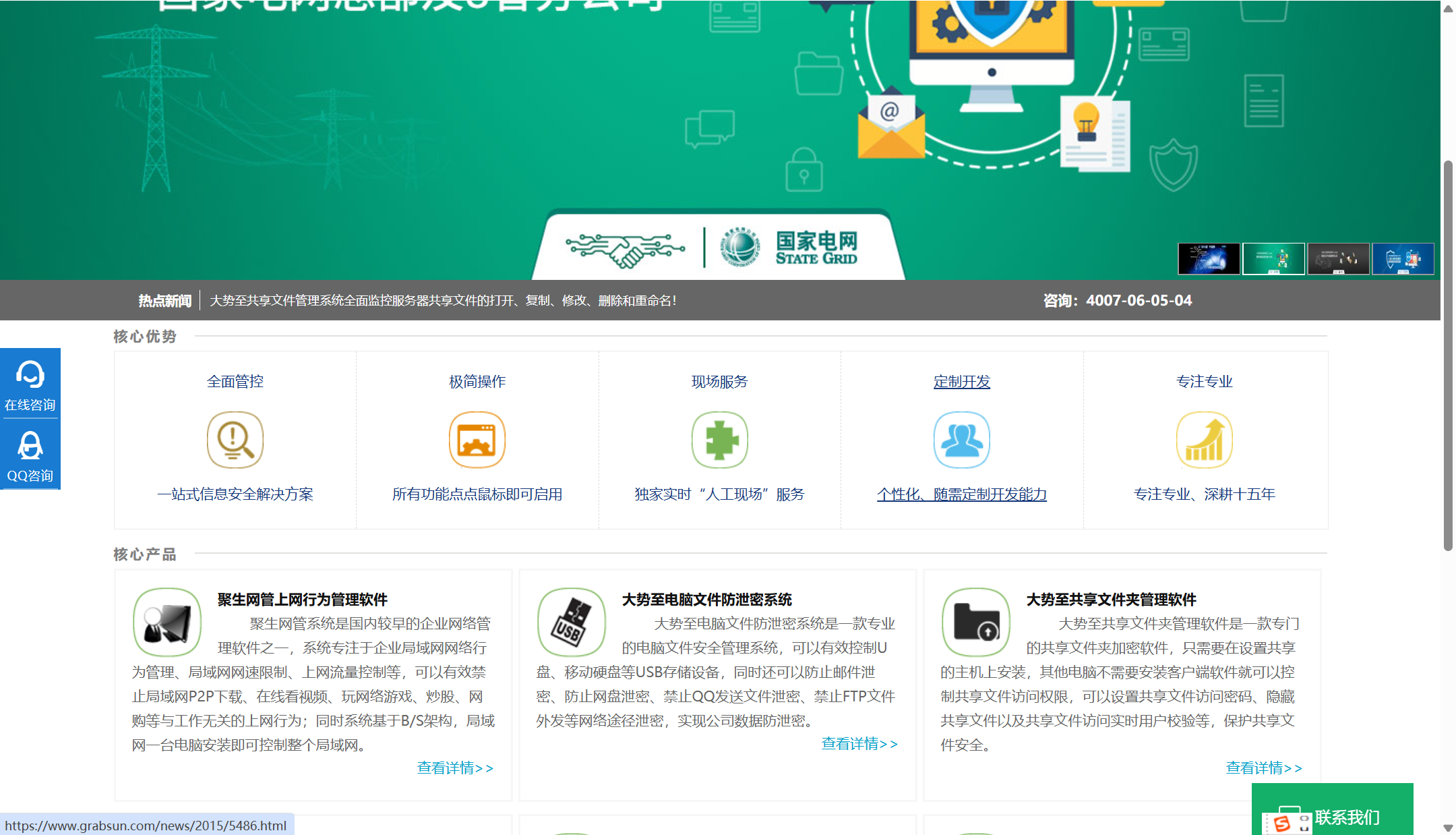Select the 现场服务 puzzle piece icon
This screenshot has height=835, width=1456.
coord(719,439)
